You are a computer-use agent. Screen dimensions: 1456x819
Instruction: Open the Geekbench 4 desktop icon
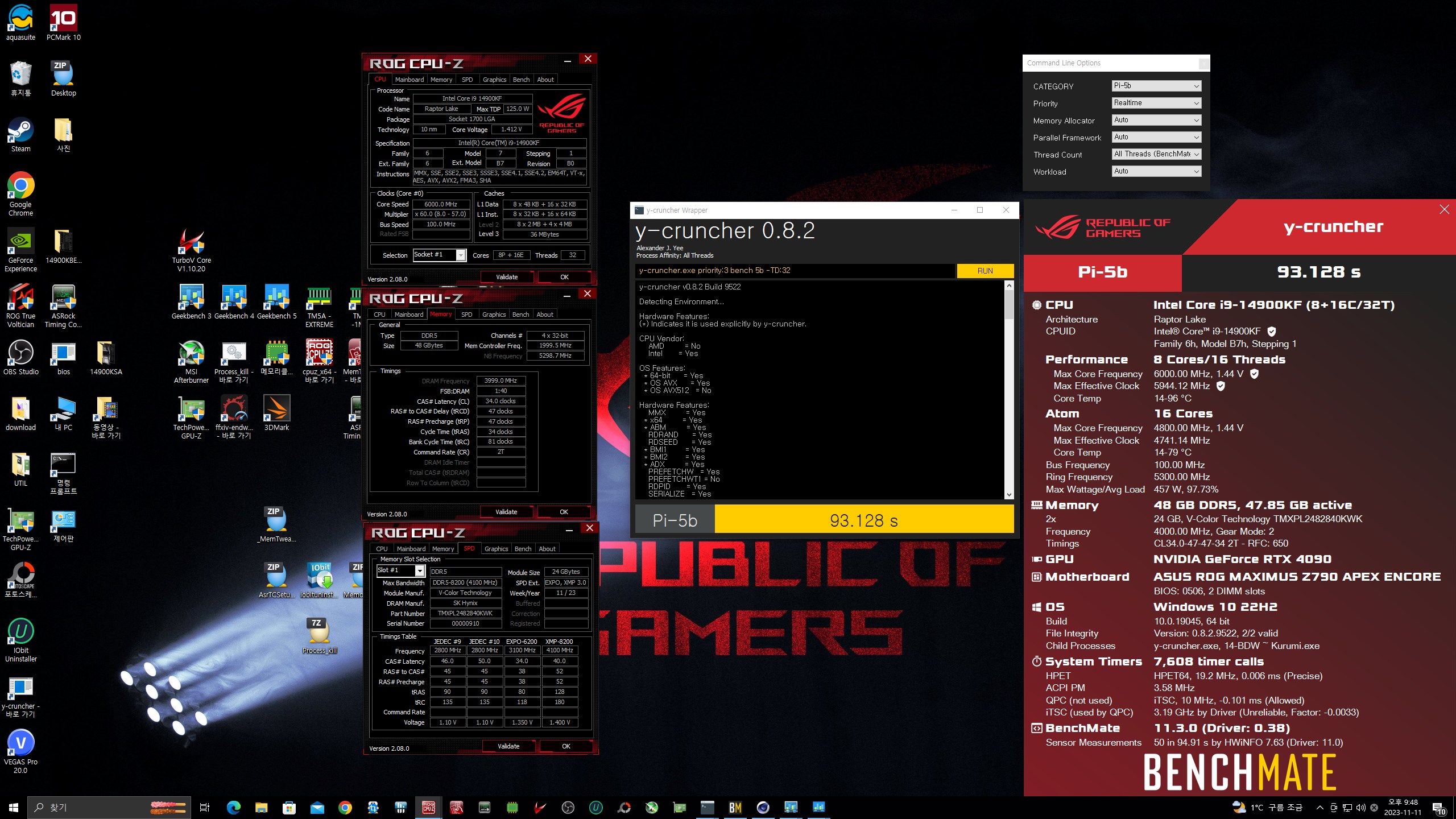tap(234, 301)
